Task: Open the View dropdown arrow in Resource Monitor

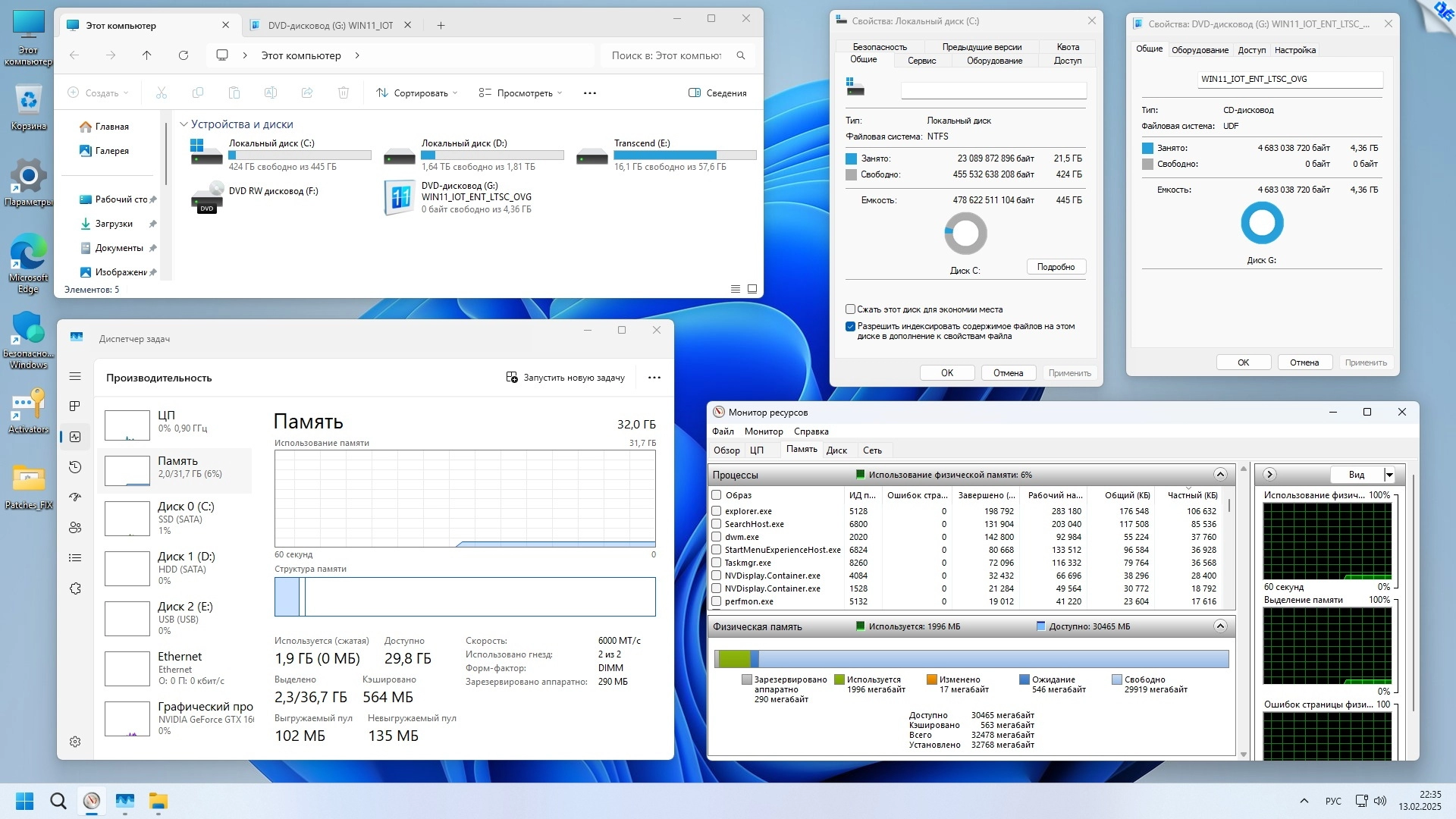Action: 1389,475
